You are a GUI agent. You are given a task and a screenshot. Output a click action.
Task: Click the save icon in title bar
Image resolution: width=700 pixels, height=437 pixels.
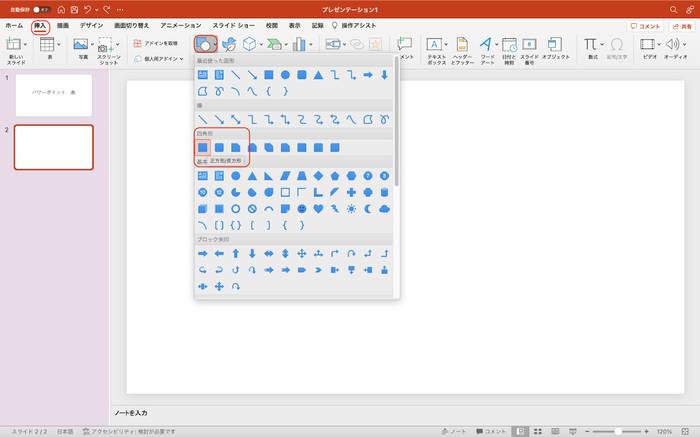coord(74,9)
